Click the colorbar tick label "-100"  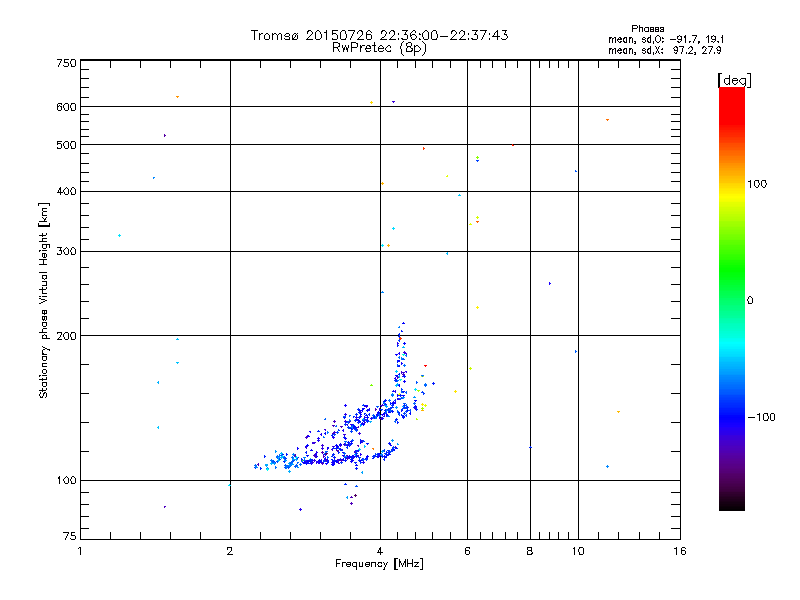click(761, 417)
